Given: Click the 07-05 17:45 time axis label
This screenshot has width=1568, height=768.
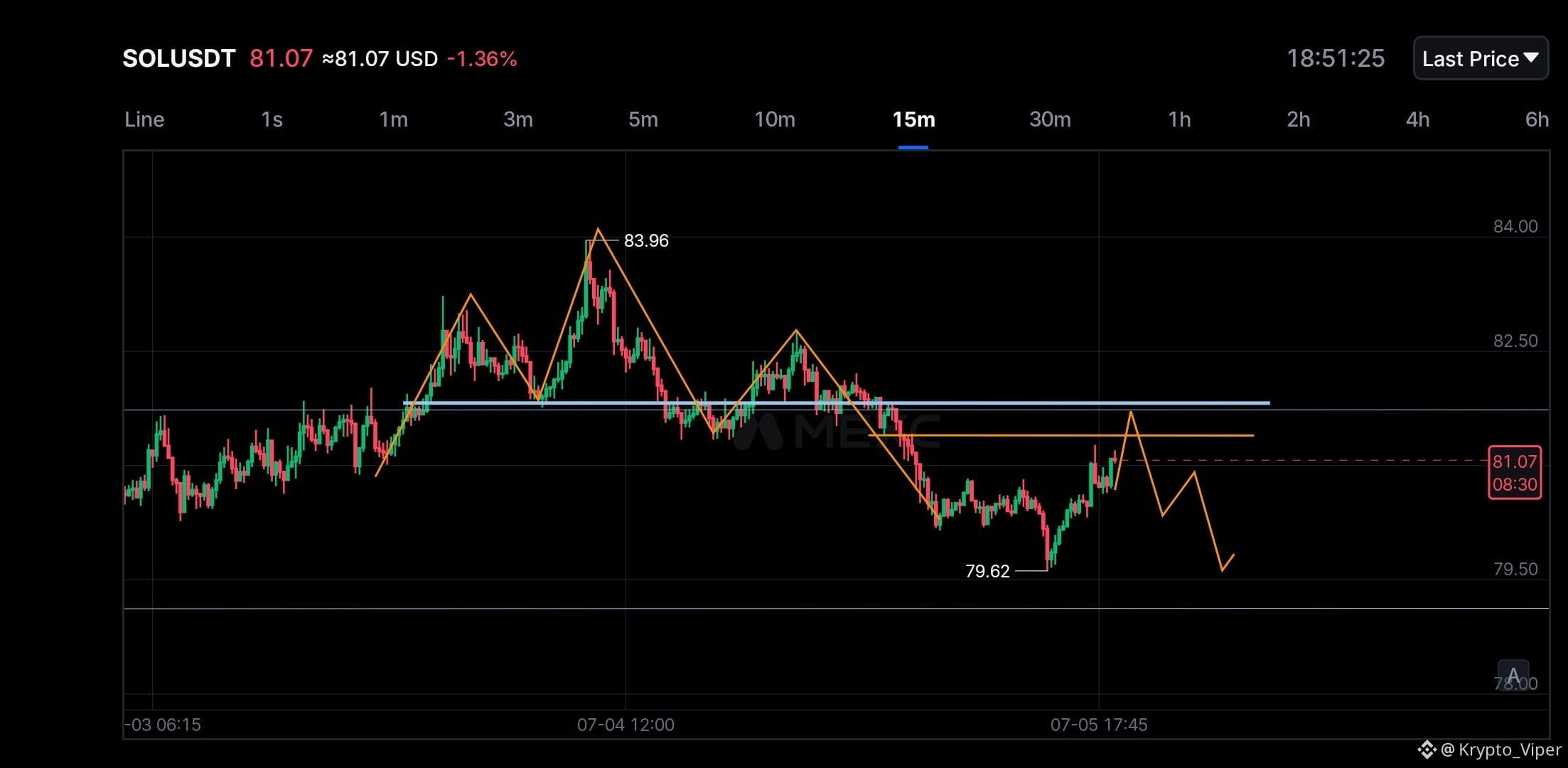Looking at the screenshot, I should [x=1099, y=725].
